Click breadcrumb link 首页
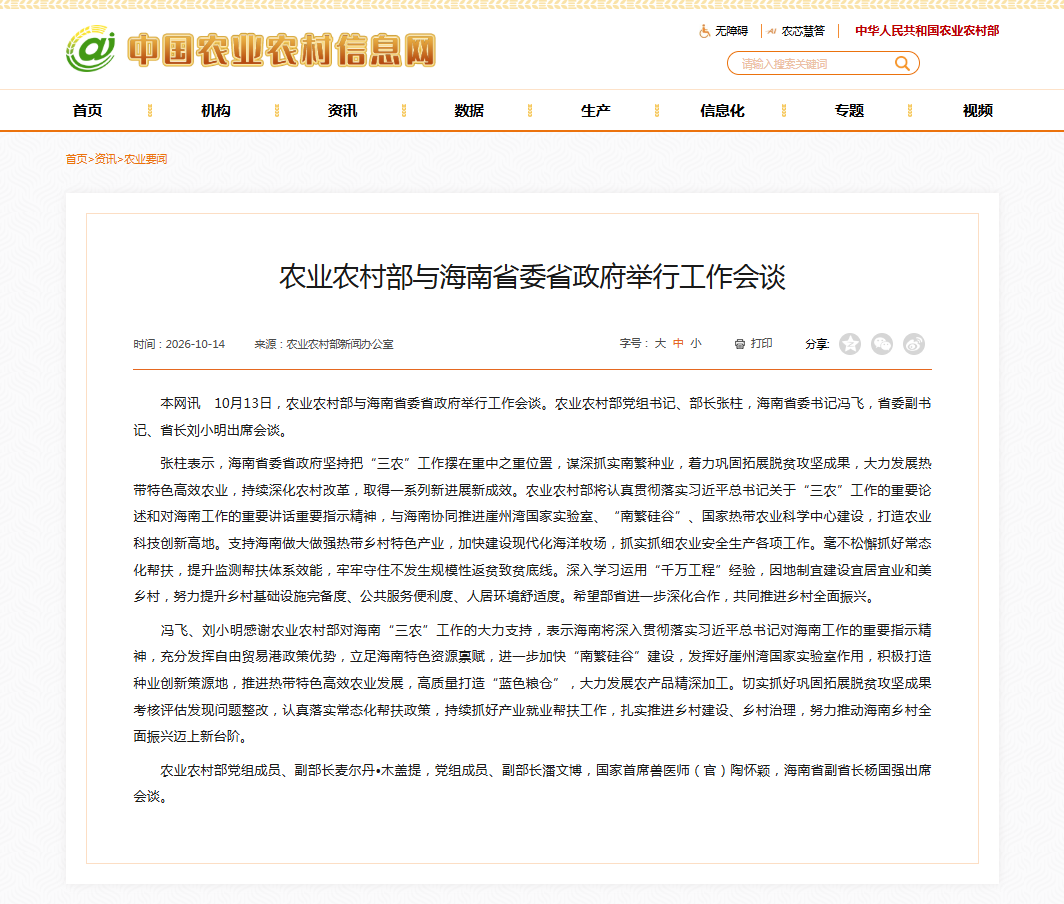This screenshot has height=904, width=1064. (76, 159)
